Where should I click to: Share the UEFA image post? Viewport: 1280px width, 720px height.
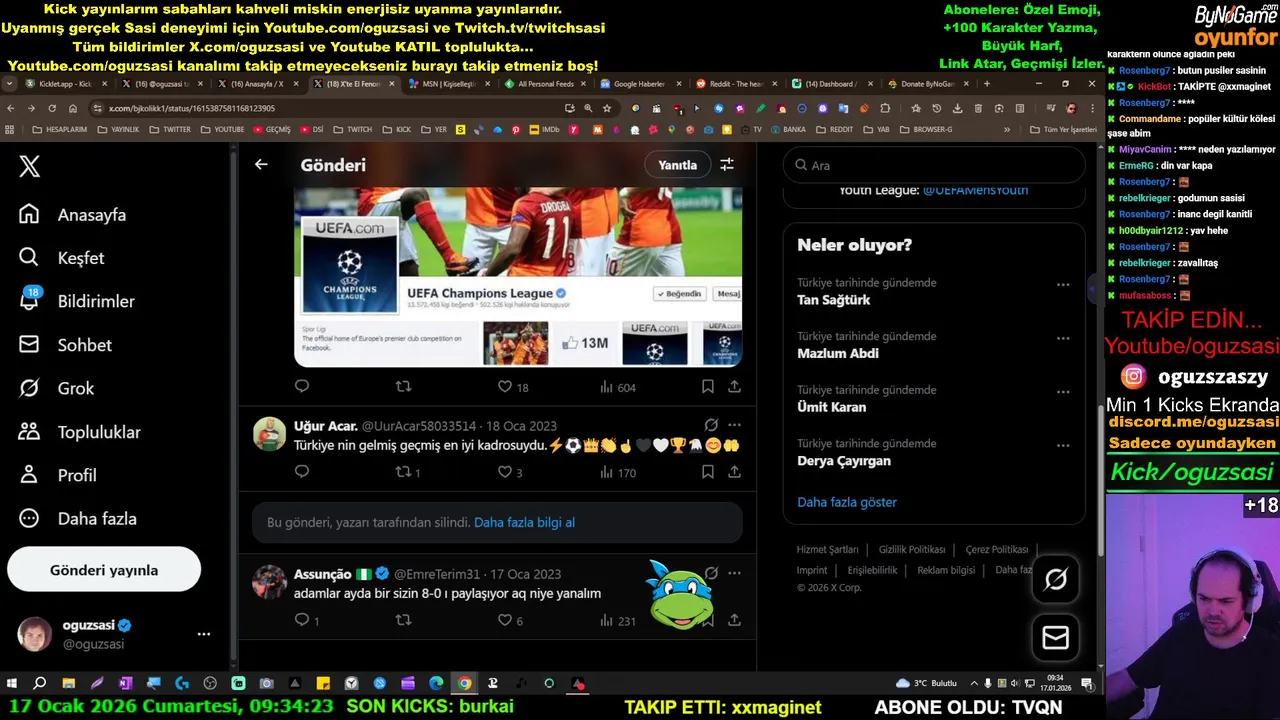pos(734,386)
